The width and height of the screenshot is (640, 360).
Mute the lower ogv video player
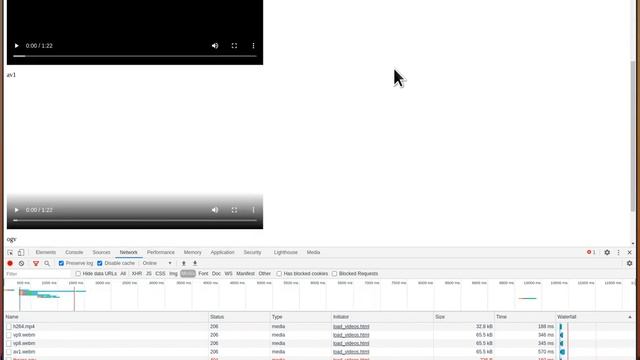(215, 210)
